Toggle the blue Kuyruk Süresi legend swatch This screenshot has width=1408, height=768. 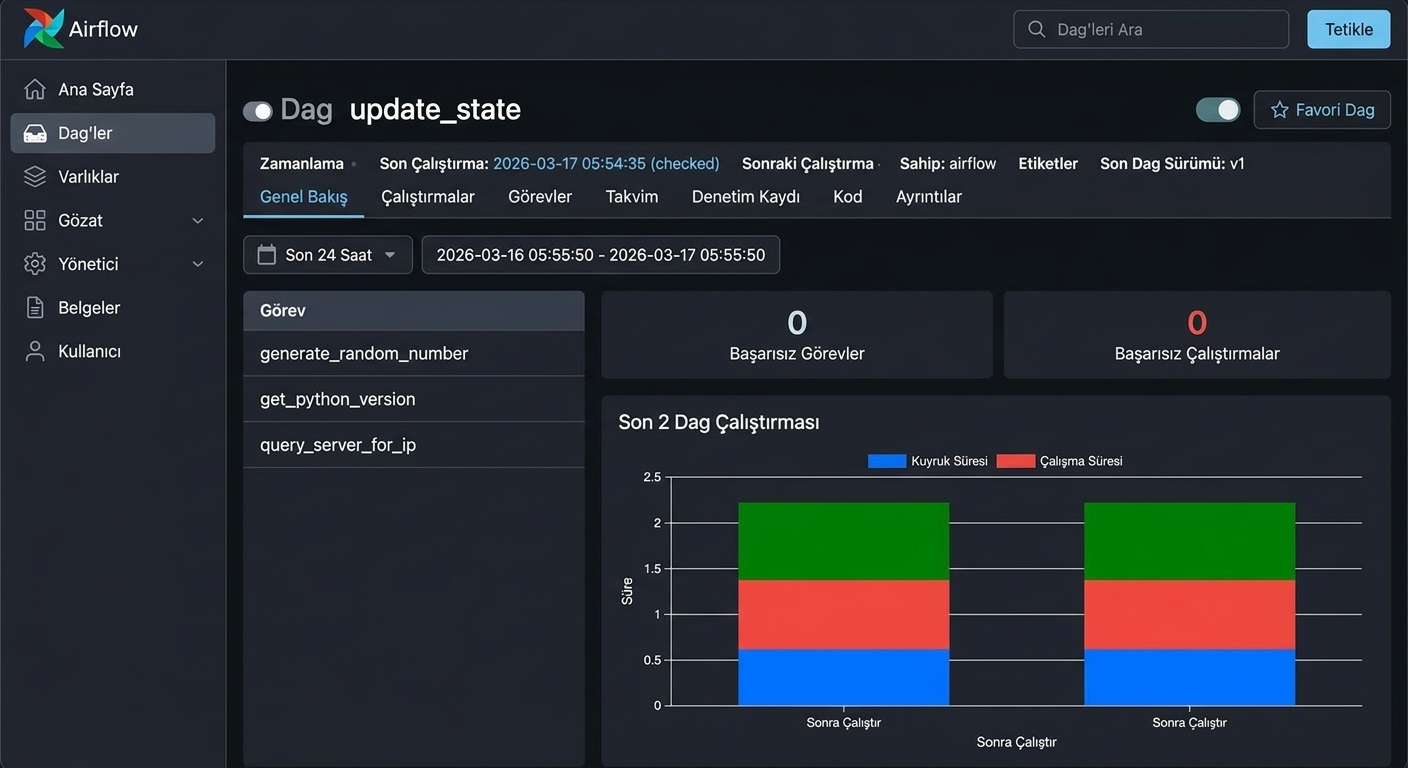pyautogui.click(x=887, y=461)
